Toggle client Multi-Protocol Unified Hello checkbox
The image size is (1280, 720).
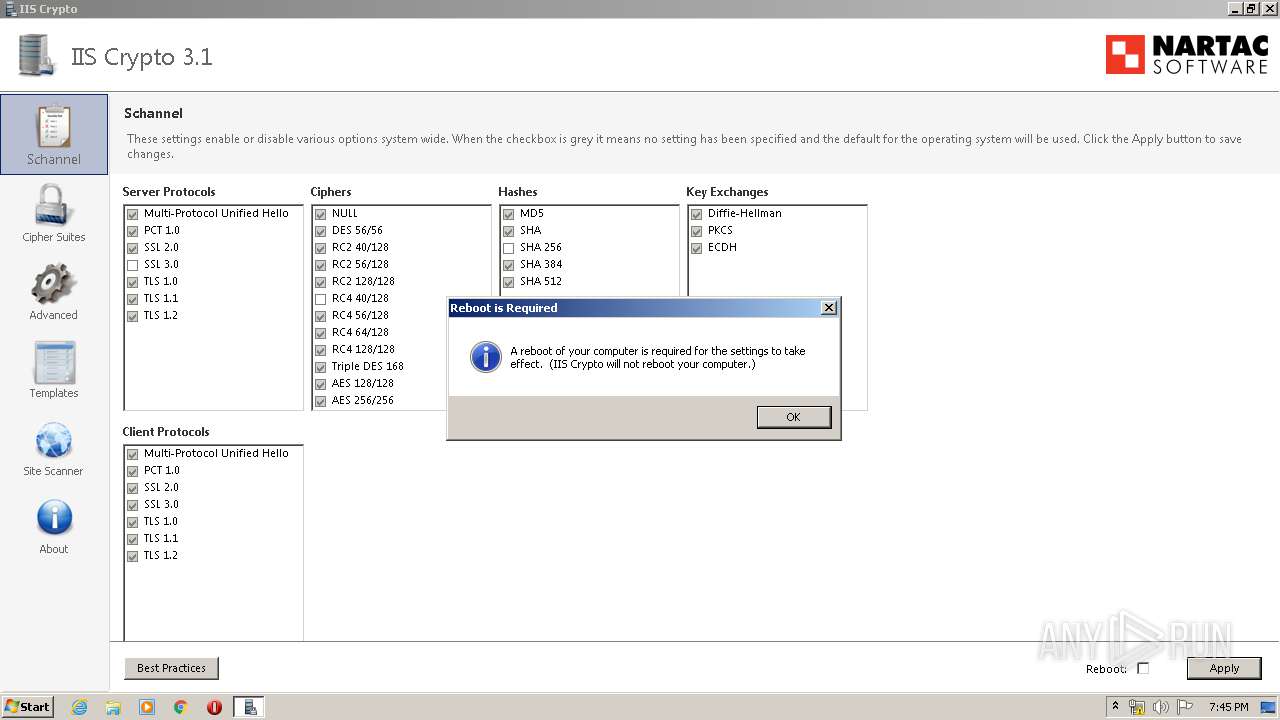click(132, 454)
